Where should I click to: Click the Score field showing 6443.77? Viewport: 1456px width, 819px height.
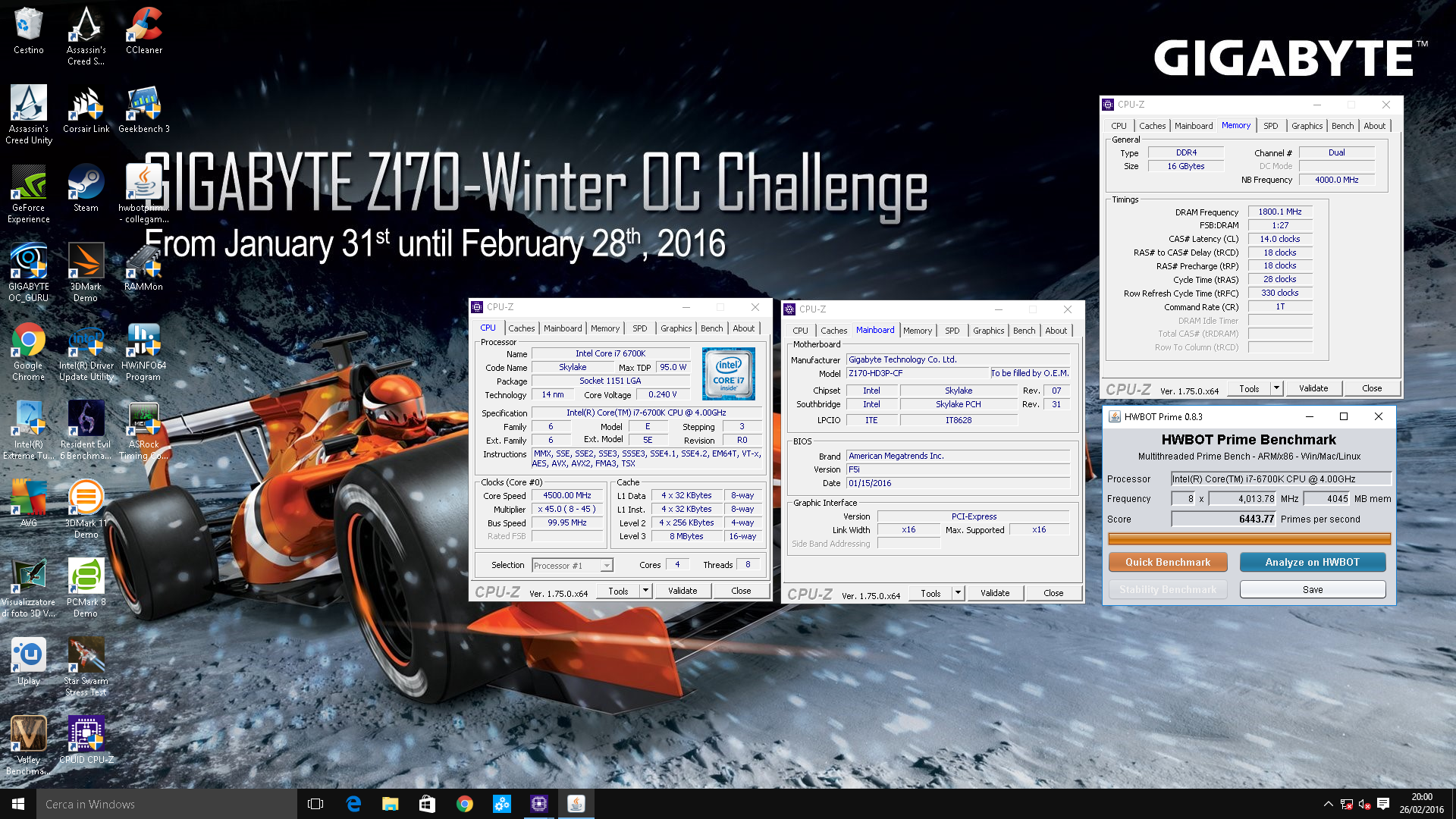(1224, 519)
